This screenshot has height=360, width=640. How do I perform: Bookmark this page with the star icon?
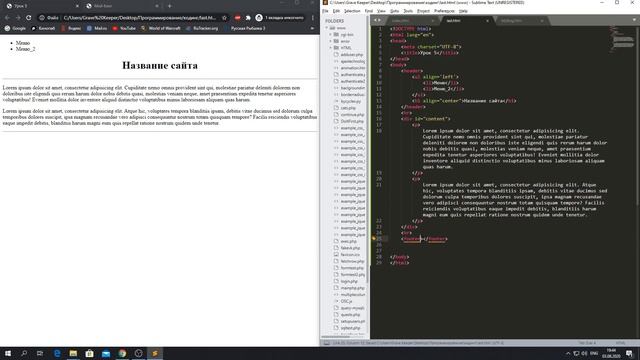click(224, 18)
